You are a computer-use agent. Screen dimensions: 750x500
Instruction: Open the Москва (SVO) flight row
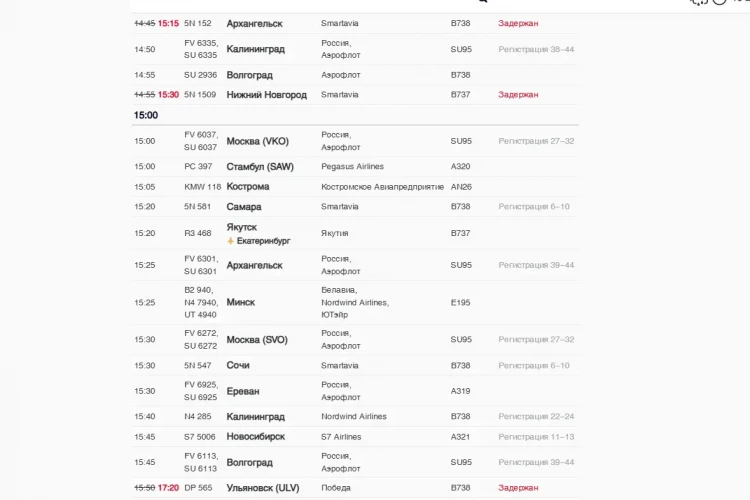(x=355, y=339)
